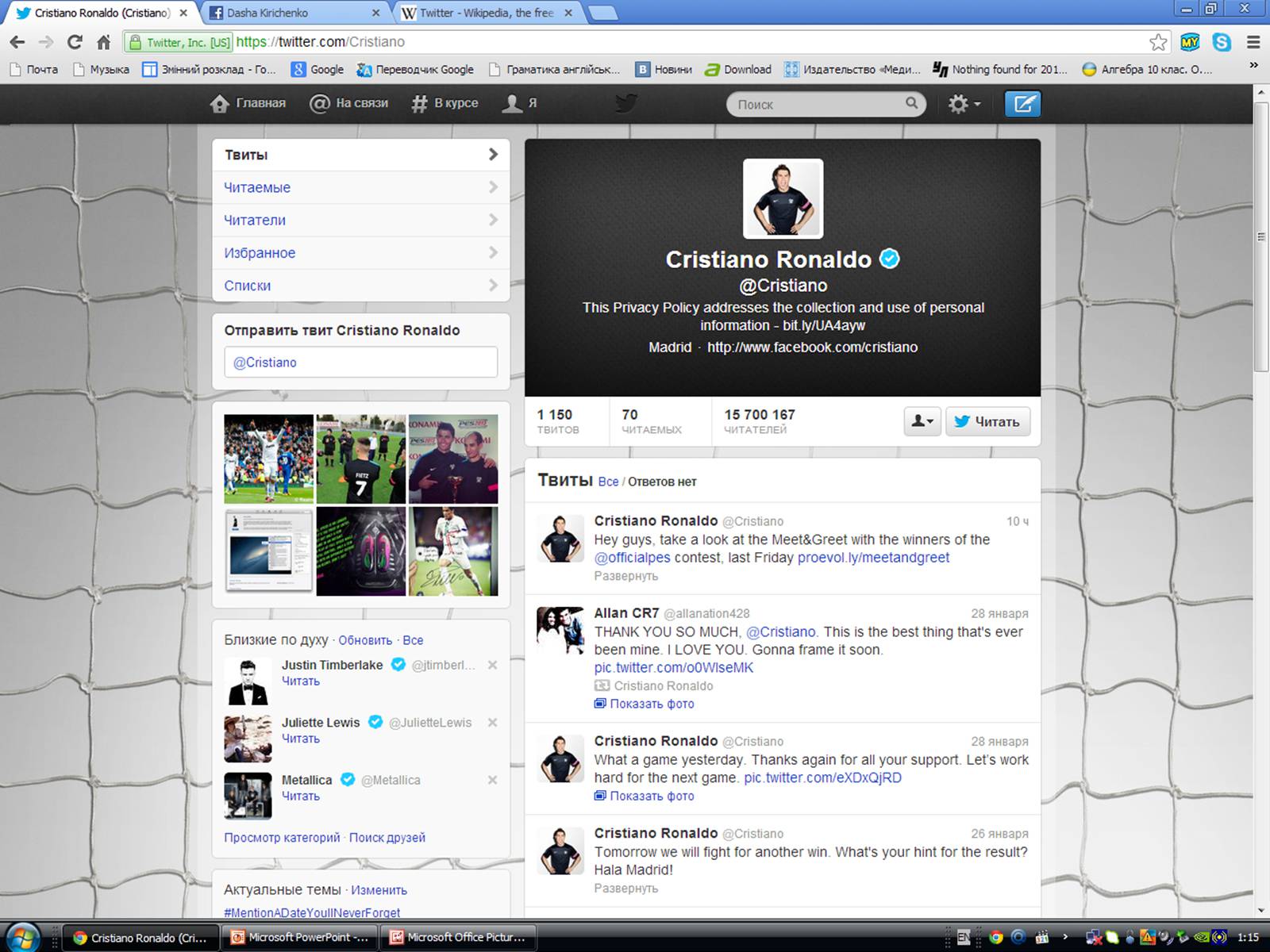Open Читатели sidebar list
The height and width of the screenshot is (952, 1270).
pyautogui.click(x=361, y=220)
